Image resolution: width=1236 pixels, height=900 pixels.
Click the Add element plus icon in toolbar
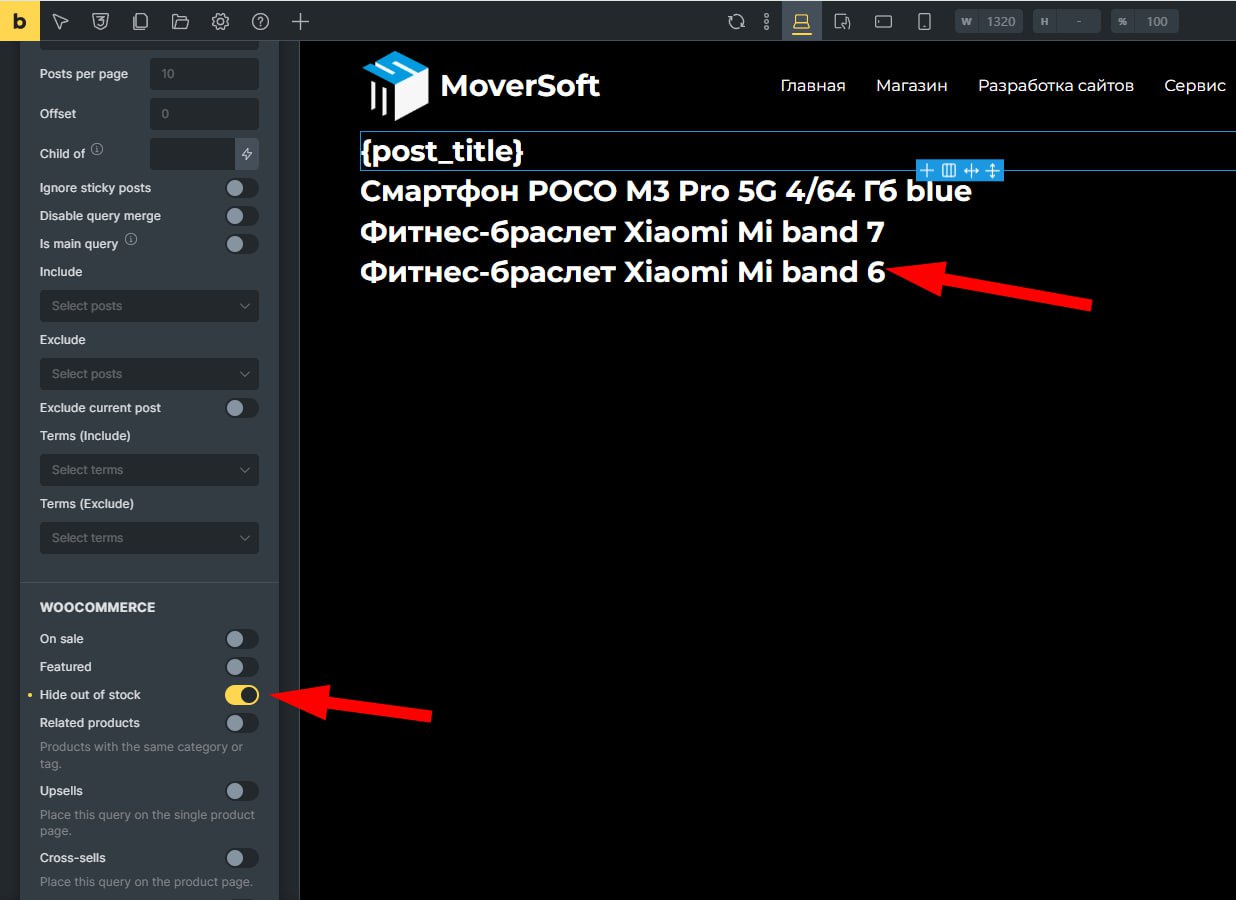300,21
